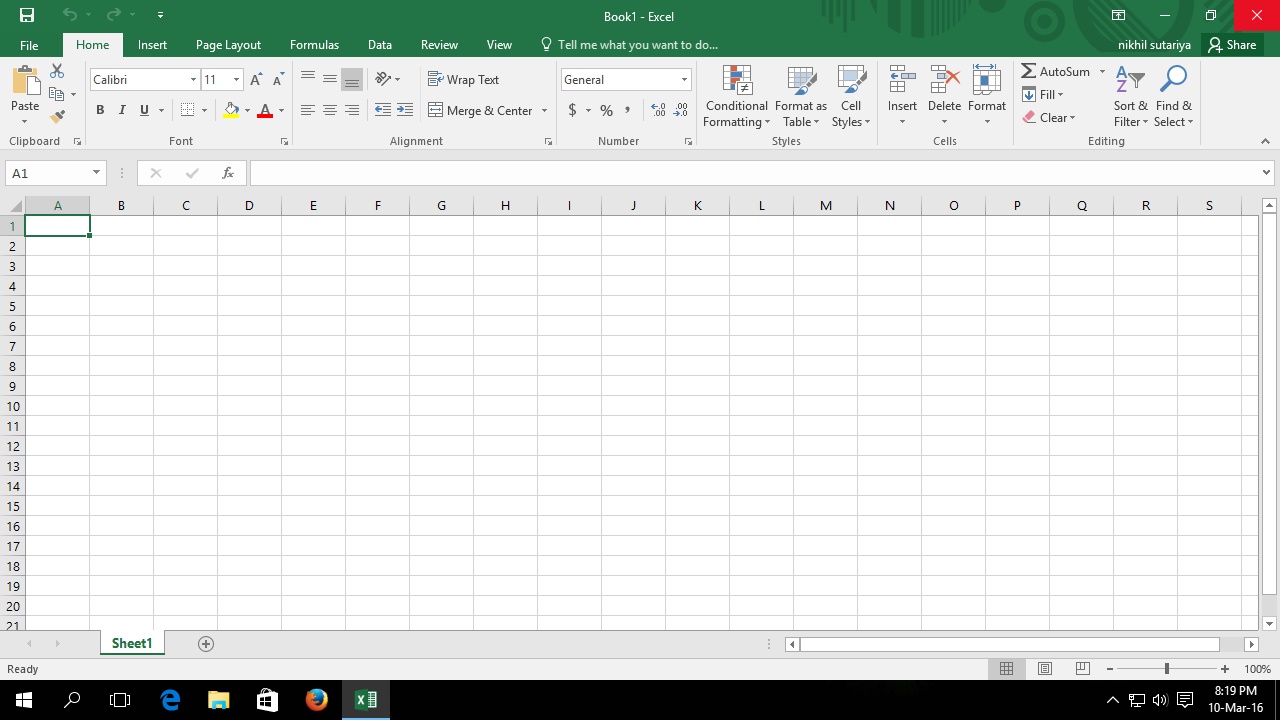This screenshot has width=1280, height=720.
Task: Click the Share button
Action: [x=1232, y=45]
